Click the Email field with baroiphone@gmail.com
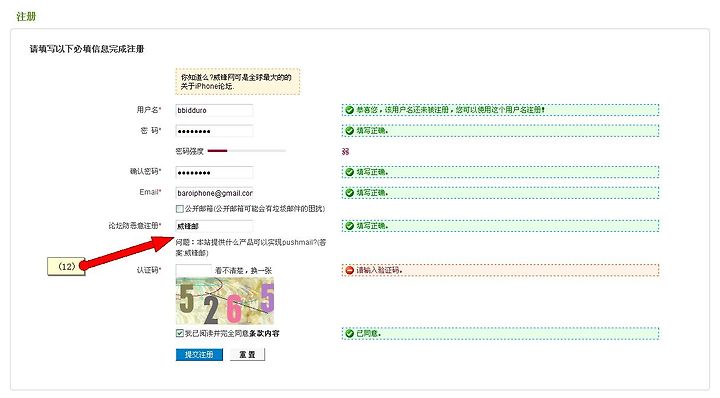Image resolution: width=720 pixels, height=398 pixels. pos(214,193)
